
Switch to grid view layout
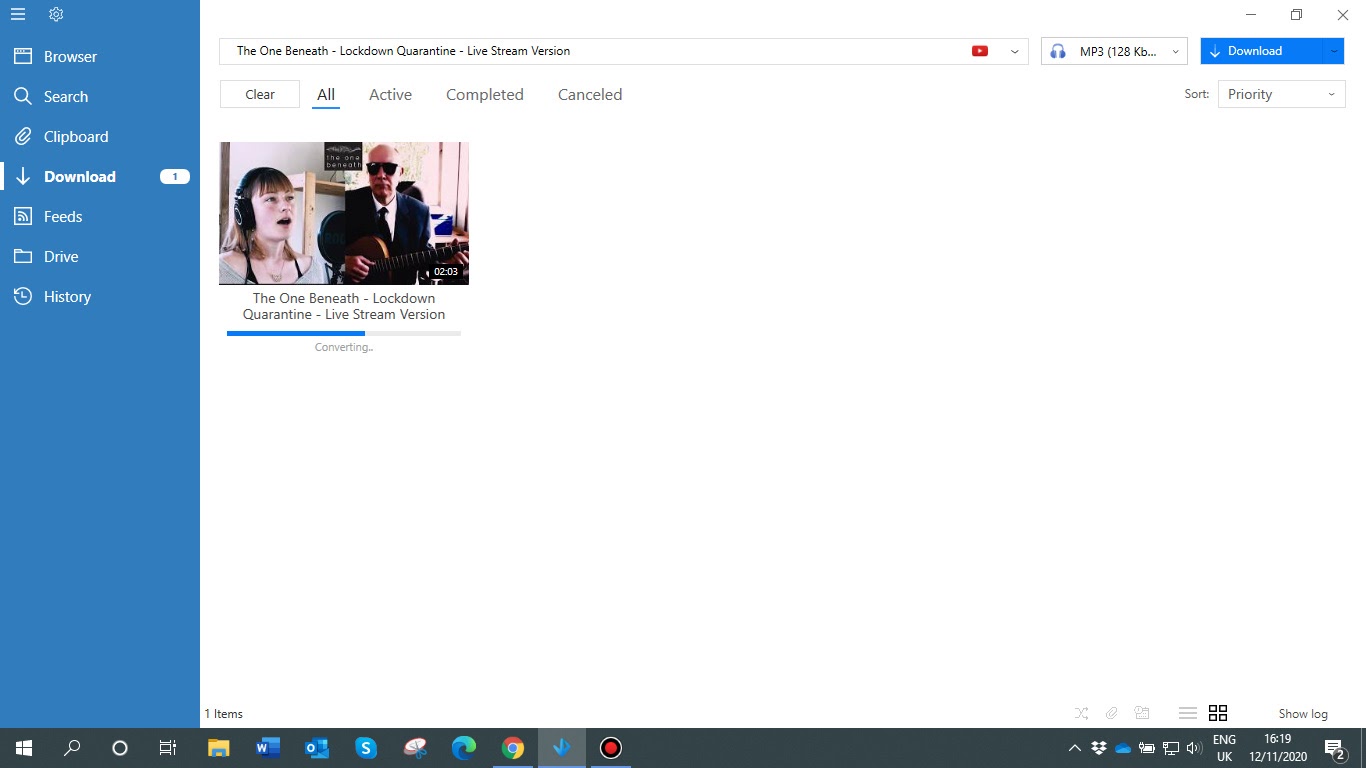pos(1218,713)
